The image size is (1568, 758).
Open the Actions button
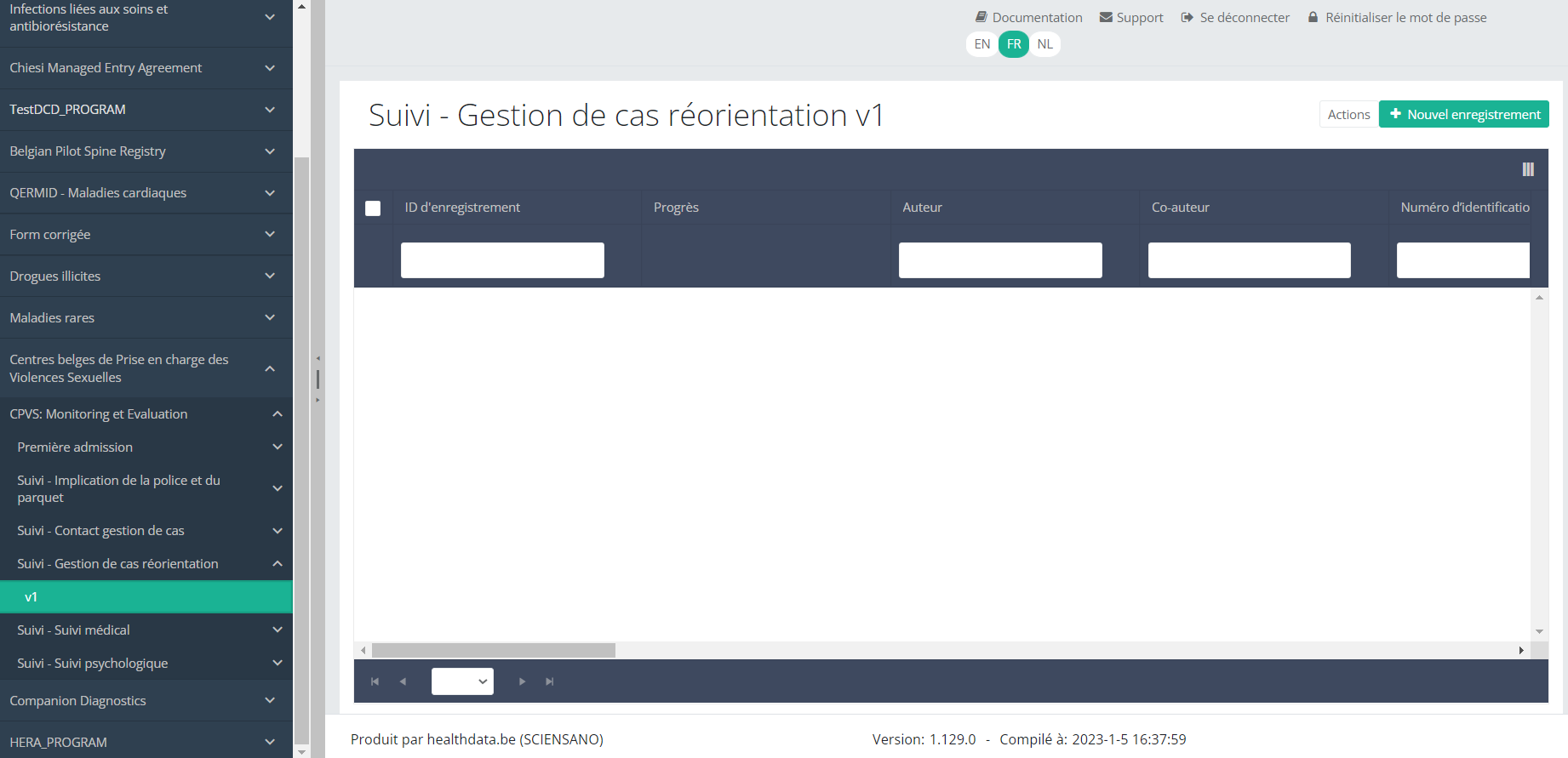tap(1348, 115)
